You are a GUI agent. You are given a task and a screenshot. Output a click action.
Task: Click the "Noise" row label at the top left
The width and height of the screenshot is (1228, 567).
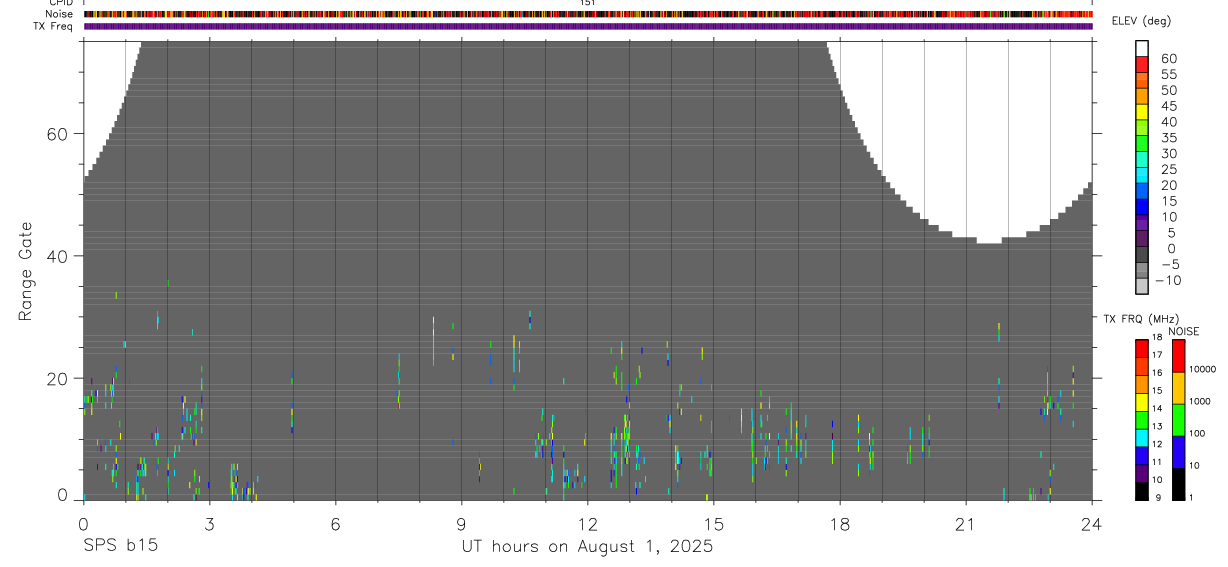tap(59, 14)
